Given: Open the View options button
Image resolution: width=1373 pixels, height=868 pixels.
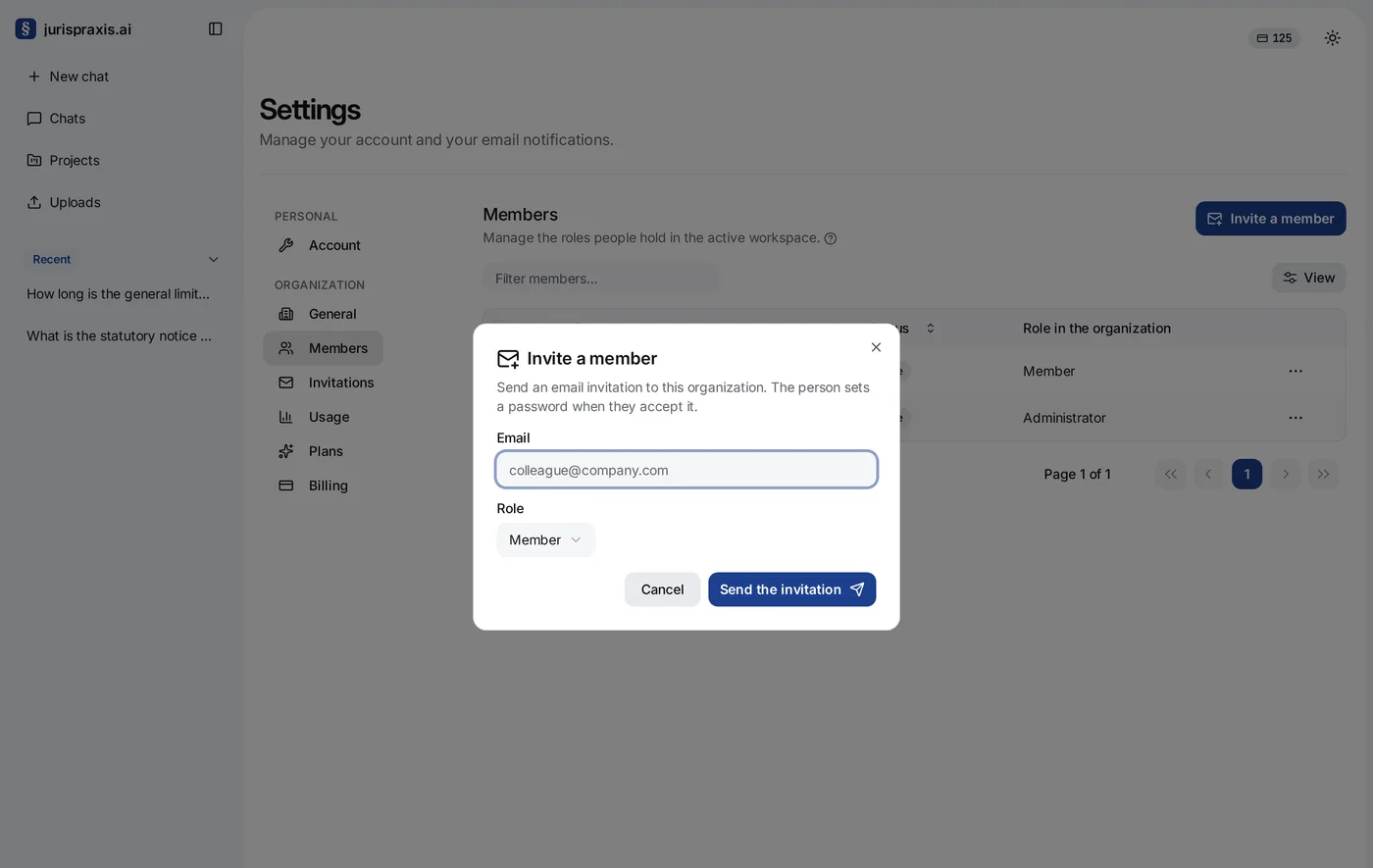Looking at the screenshot, I should pyautogui.click(x=1308, y=278).
